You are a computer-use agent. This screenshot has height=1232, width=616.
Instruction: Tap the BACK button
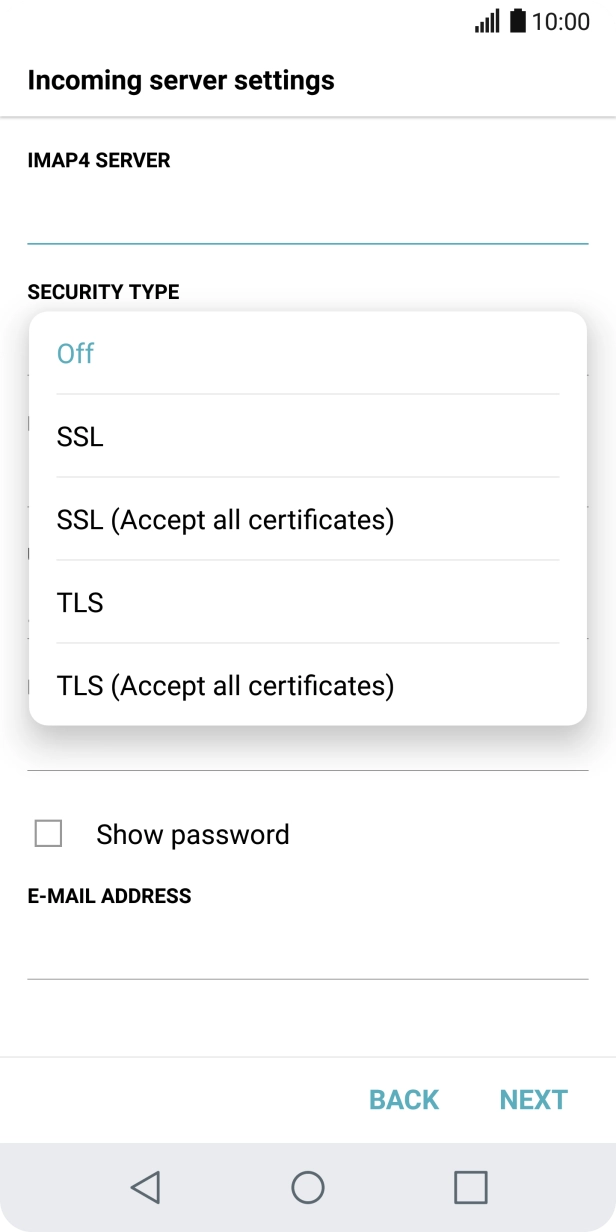[x=403, y=1099]
